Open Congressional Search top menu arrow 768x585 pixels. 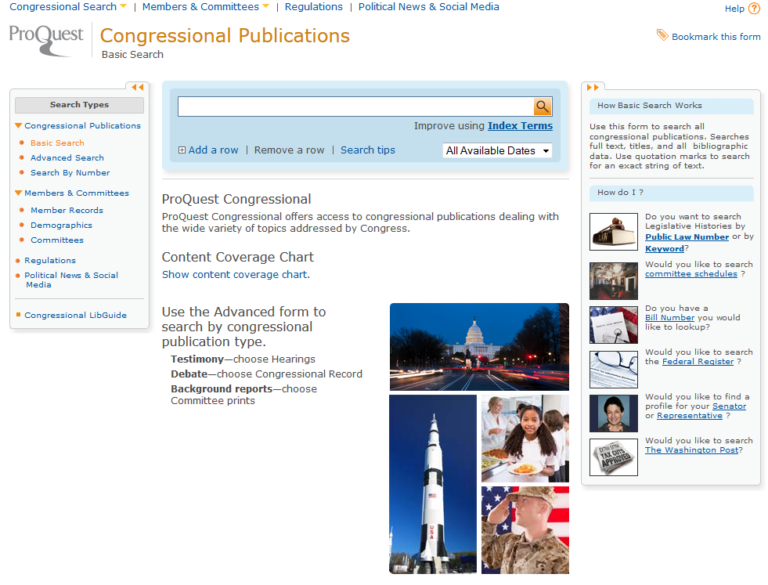[x=123, y=6]
